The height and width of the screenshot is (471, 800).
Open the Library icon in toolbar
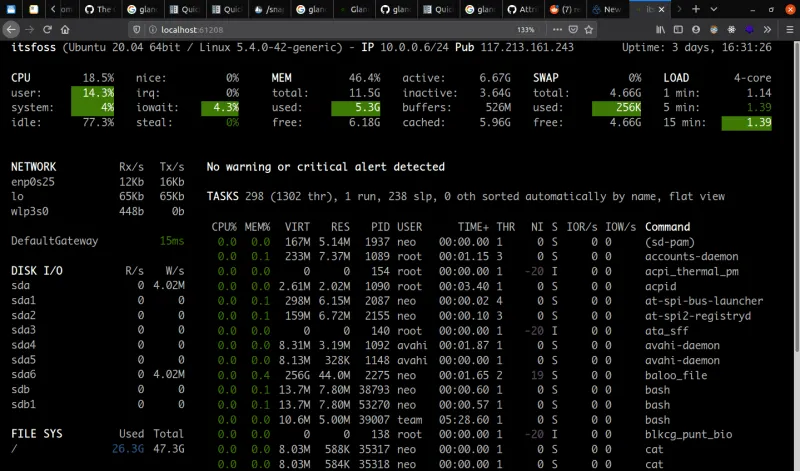coord(659,30)
